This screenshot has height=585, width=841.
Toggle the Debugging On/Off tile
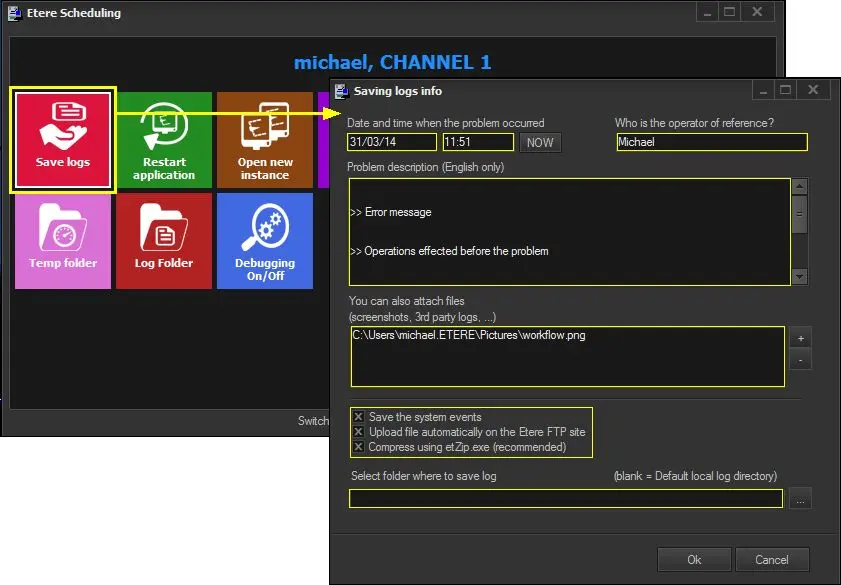[x=265, y=240]
